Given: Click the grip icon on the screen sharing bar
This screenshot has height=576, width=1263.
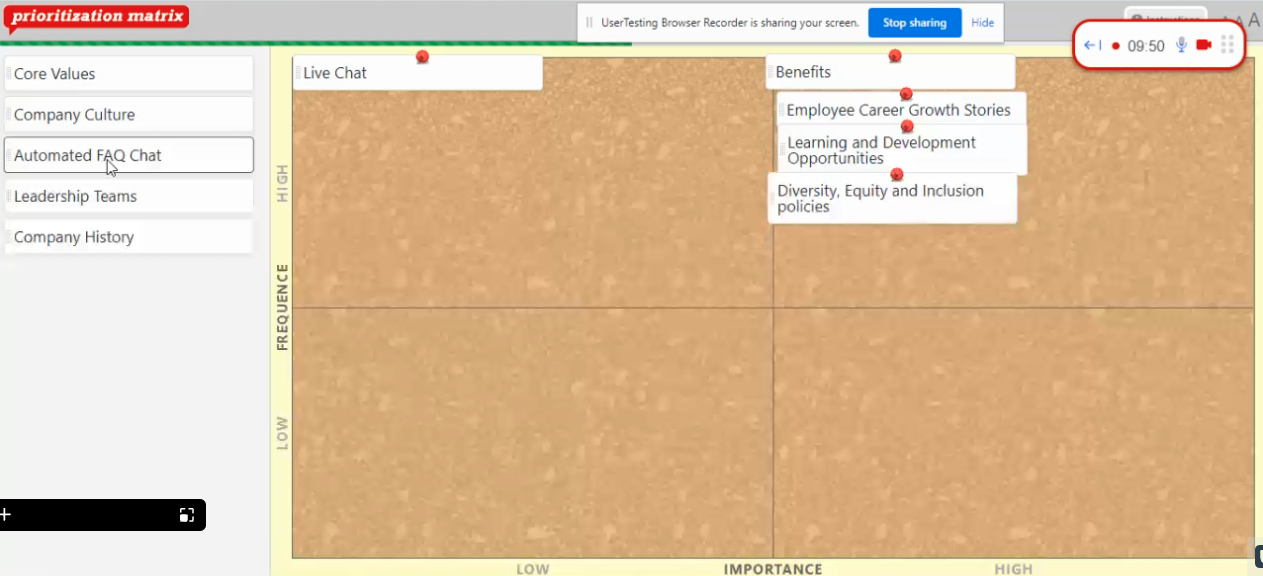Looking at the screenshot, I should point(589,22).
